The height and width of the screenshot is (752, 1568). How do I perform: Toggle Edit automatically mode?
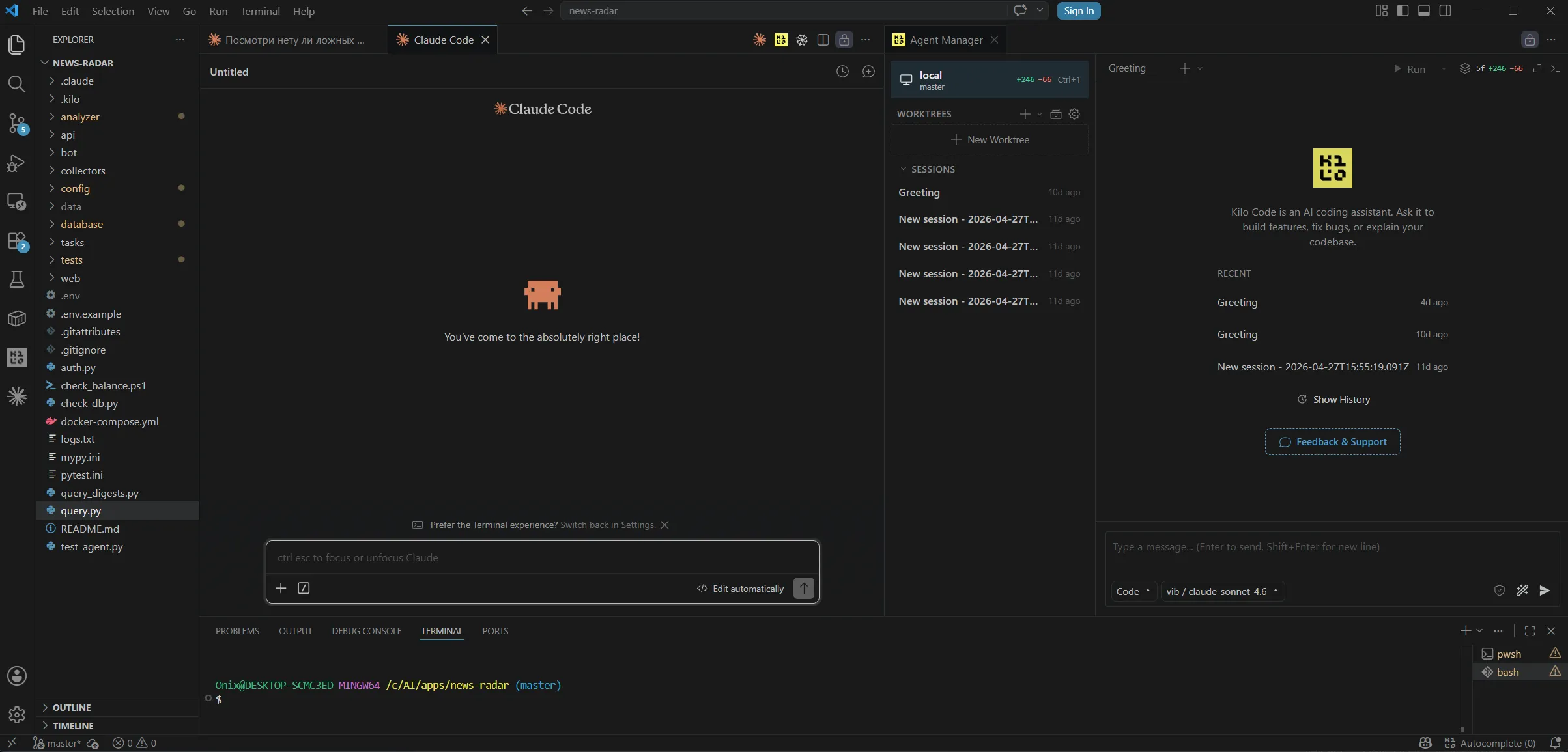pyautogui.click(x=740, y=589)
